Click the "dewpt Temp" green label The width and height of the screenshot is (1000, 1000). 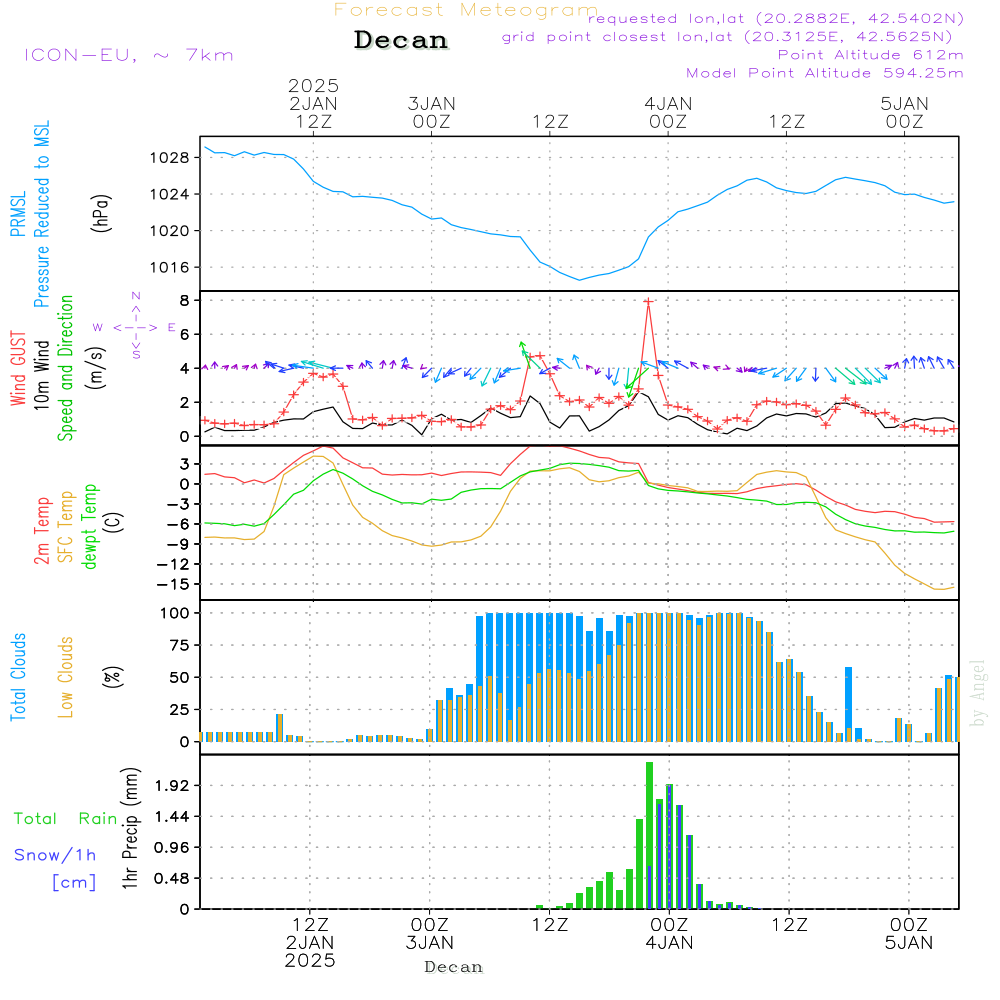[89, 526]
